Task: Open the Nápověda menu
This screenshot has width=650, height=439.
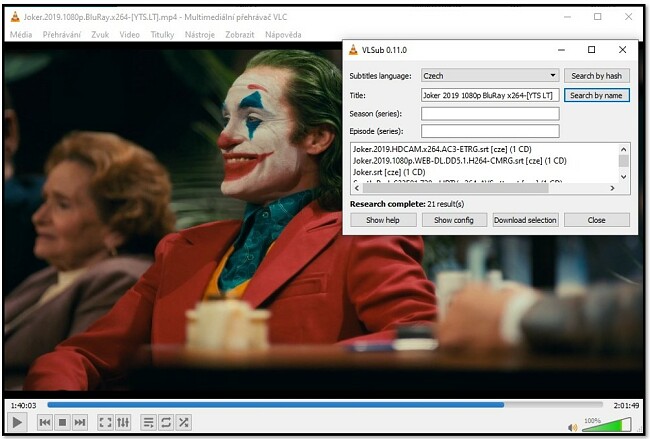Action: click(x=283, y=35)
